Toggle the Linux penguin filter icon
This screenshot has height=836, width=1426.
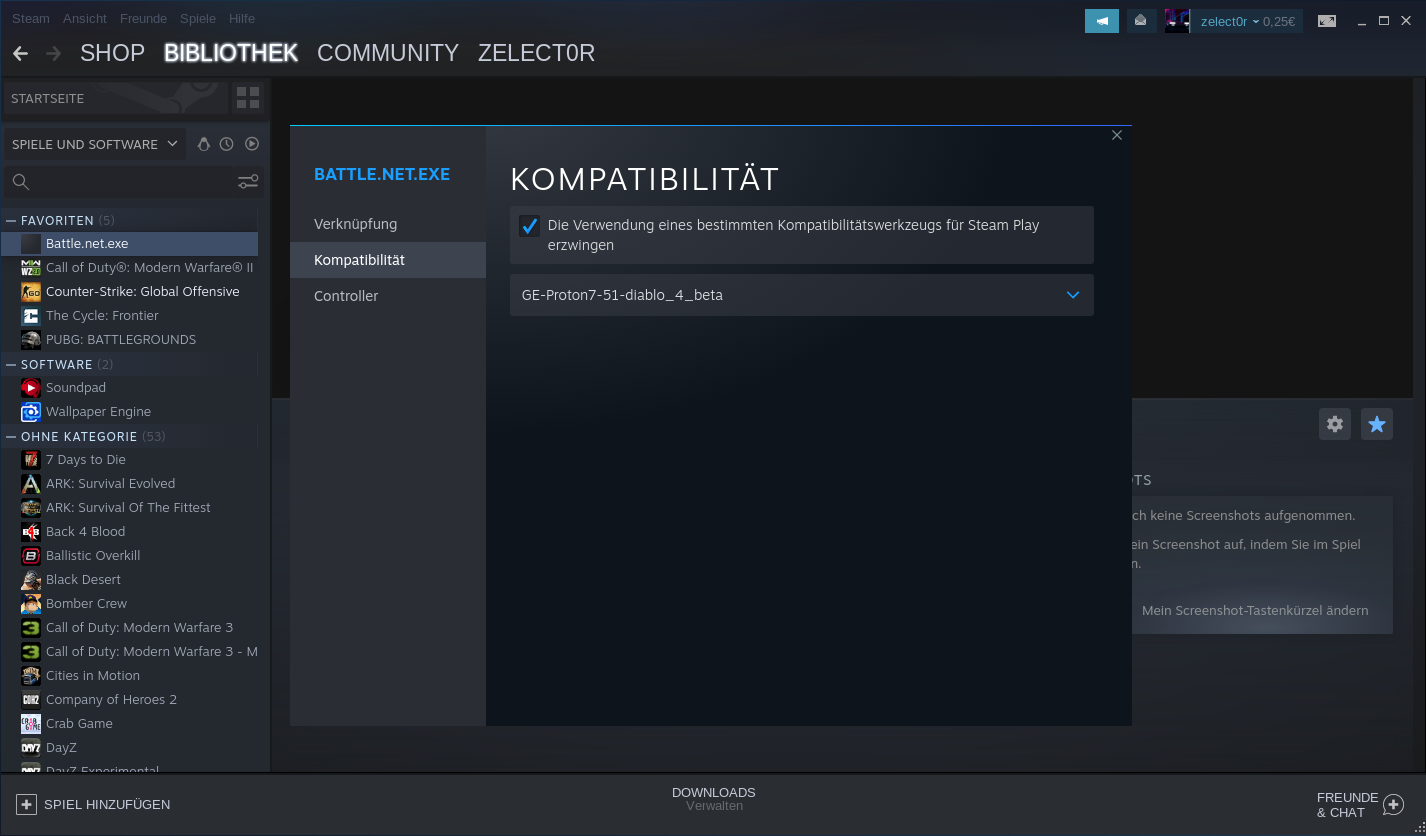[x=204, y=144]
